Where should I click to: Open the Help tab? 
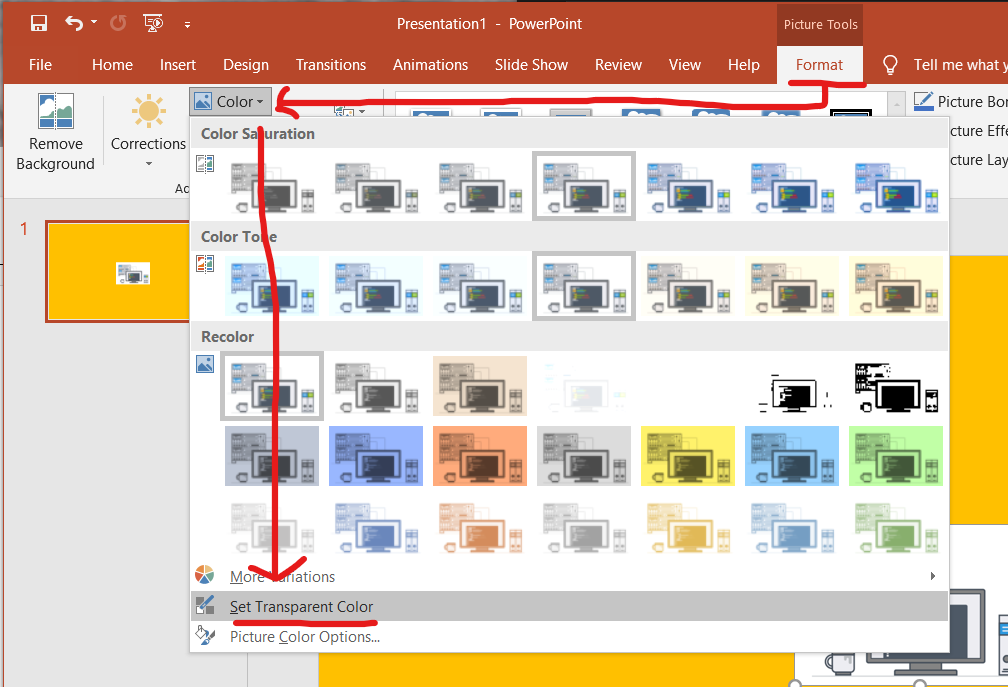tap(743, 65)
